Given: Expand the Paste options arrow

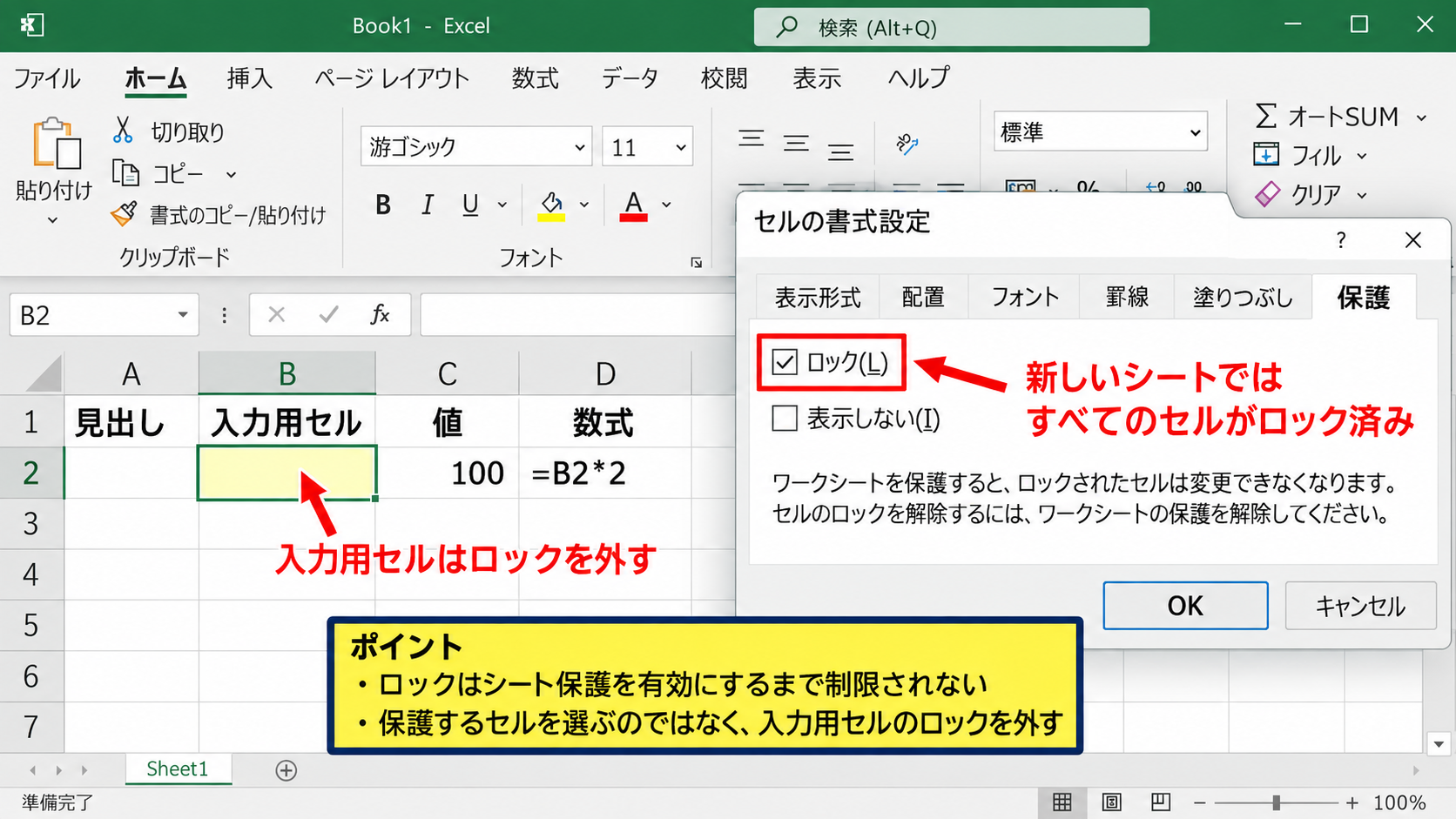Looking at the screenshot, I should coord(52,221).
